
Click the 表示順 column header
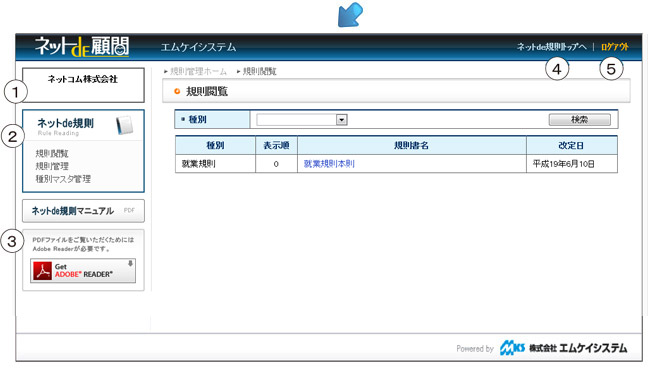276,145
